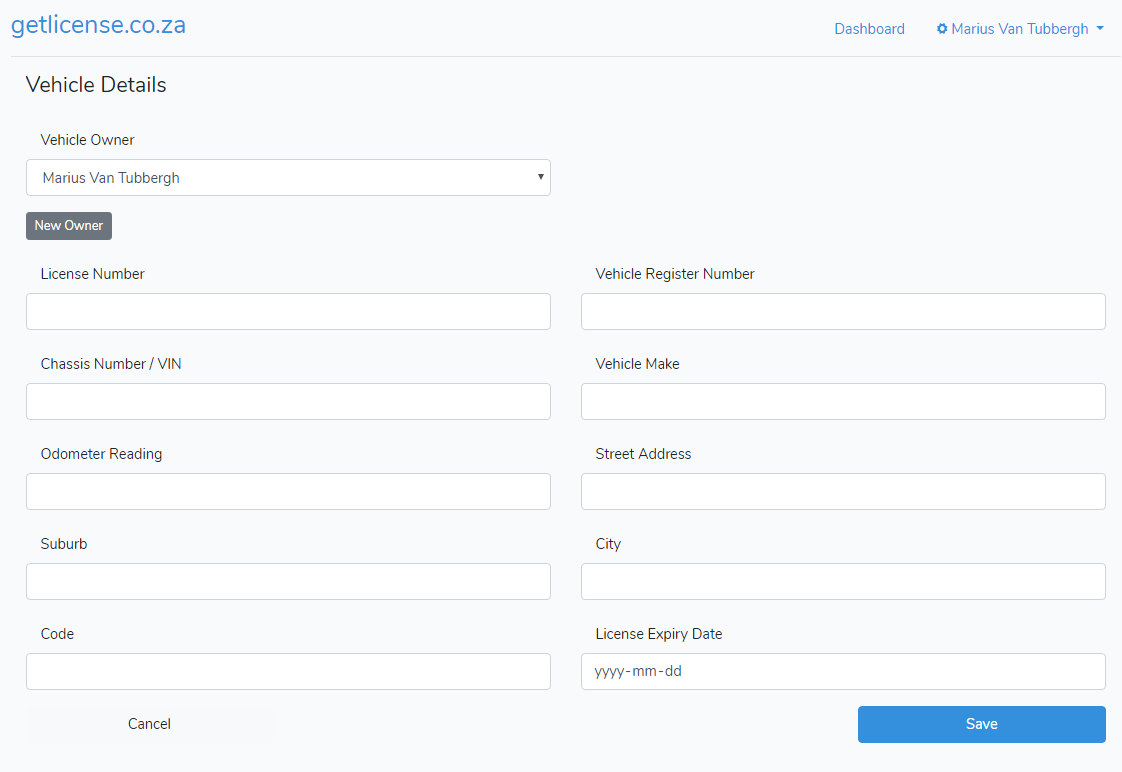Image resolution: width=1122 pixels, height=772 pixels.
Task: Expand the Vehicle Owner dropdown
Action: [288, 177]
